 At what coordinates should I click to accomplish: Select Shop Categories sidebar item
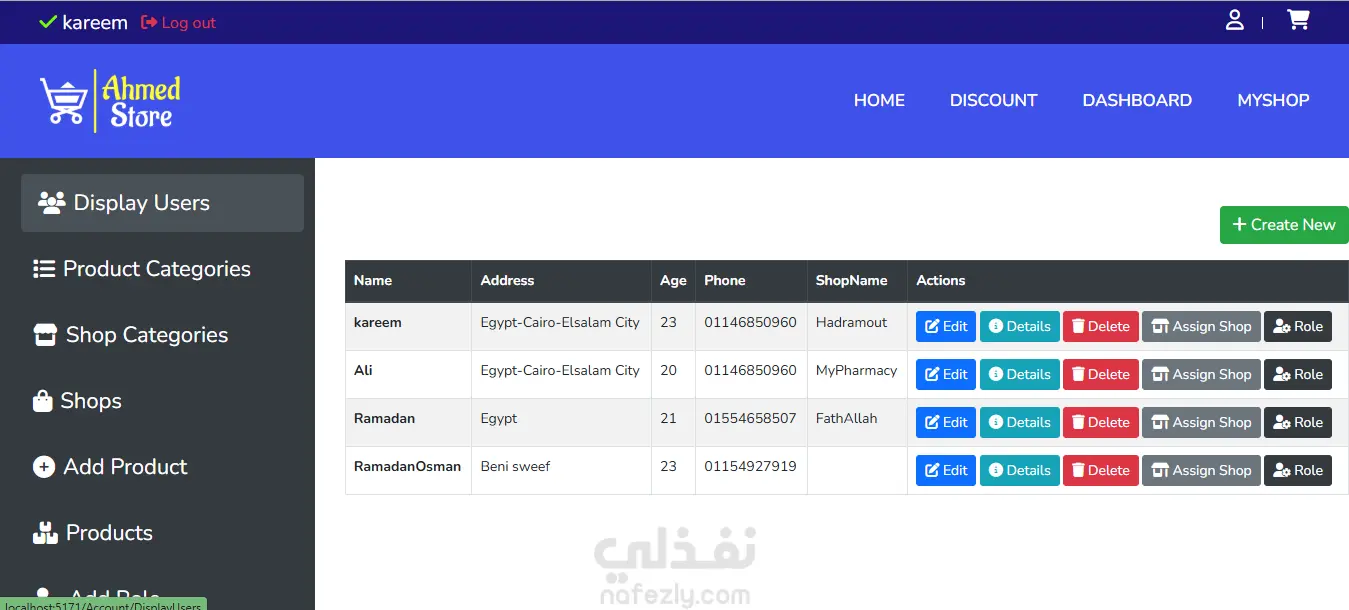tap(130, 335)
